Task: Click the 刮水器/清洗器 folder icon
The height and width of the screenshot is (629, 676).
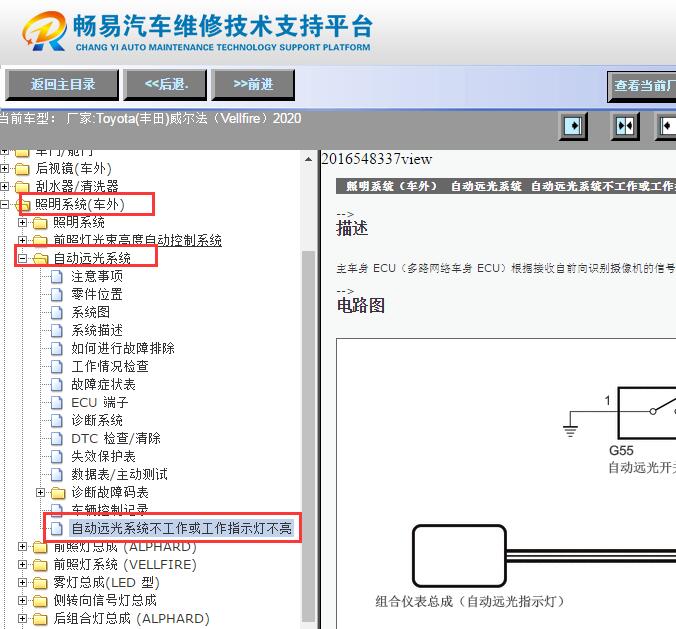Action: pyautogui.click(x=22, y=187)
